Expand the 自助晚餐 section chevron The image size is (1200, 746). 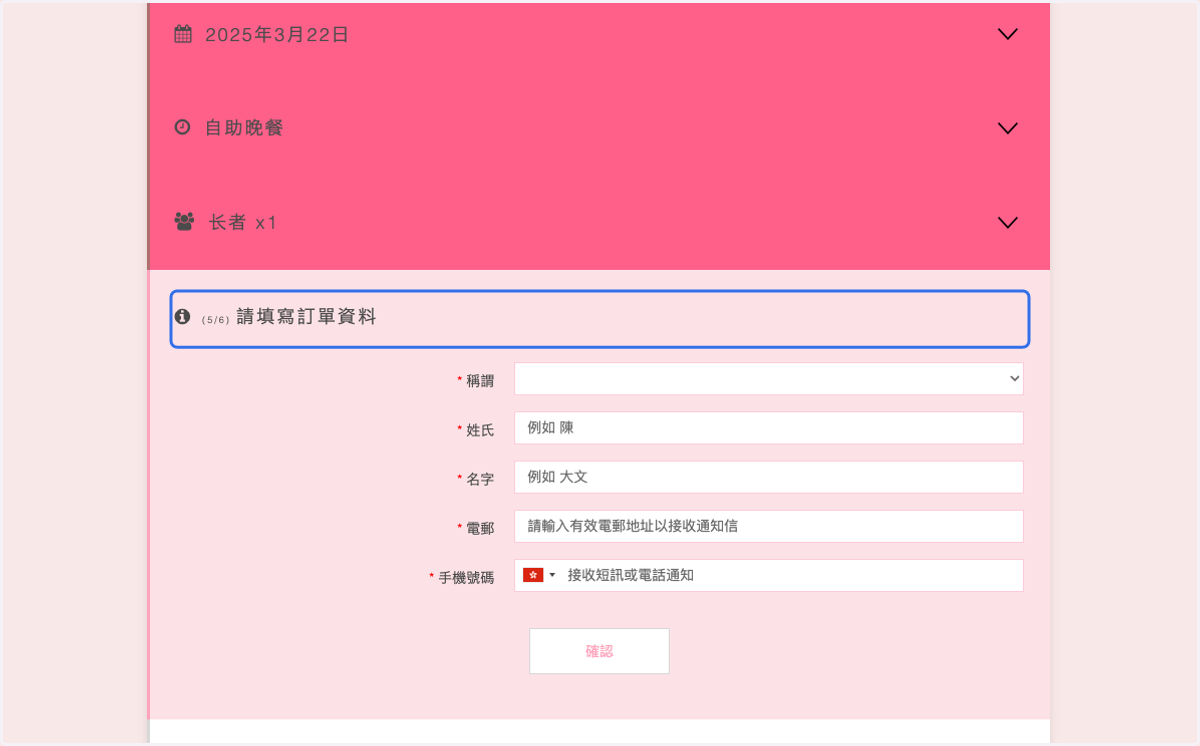pyautogui.click(x=1008, y=128)
